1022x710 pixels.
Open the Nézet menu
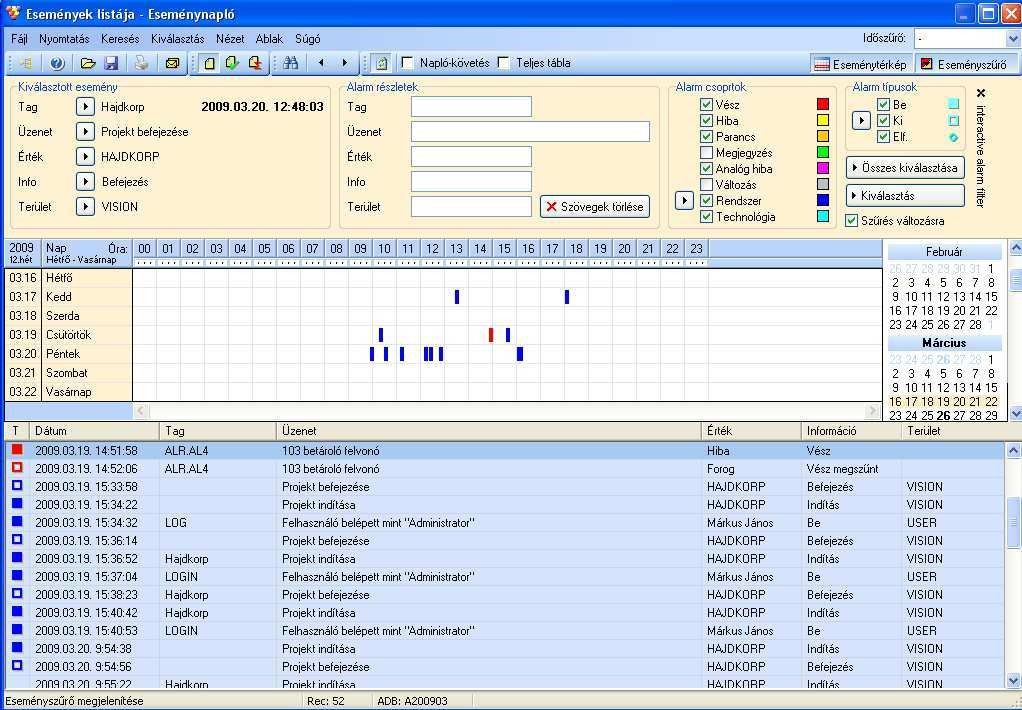pos(230,39)
